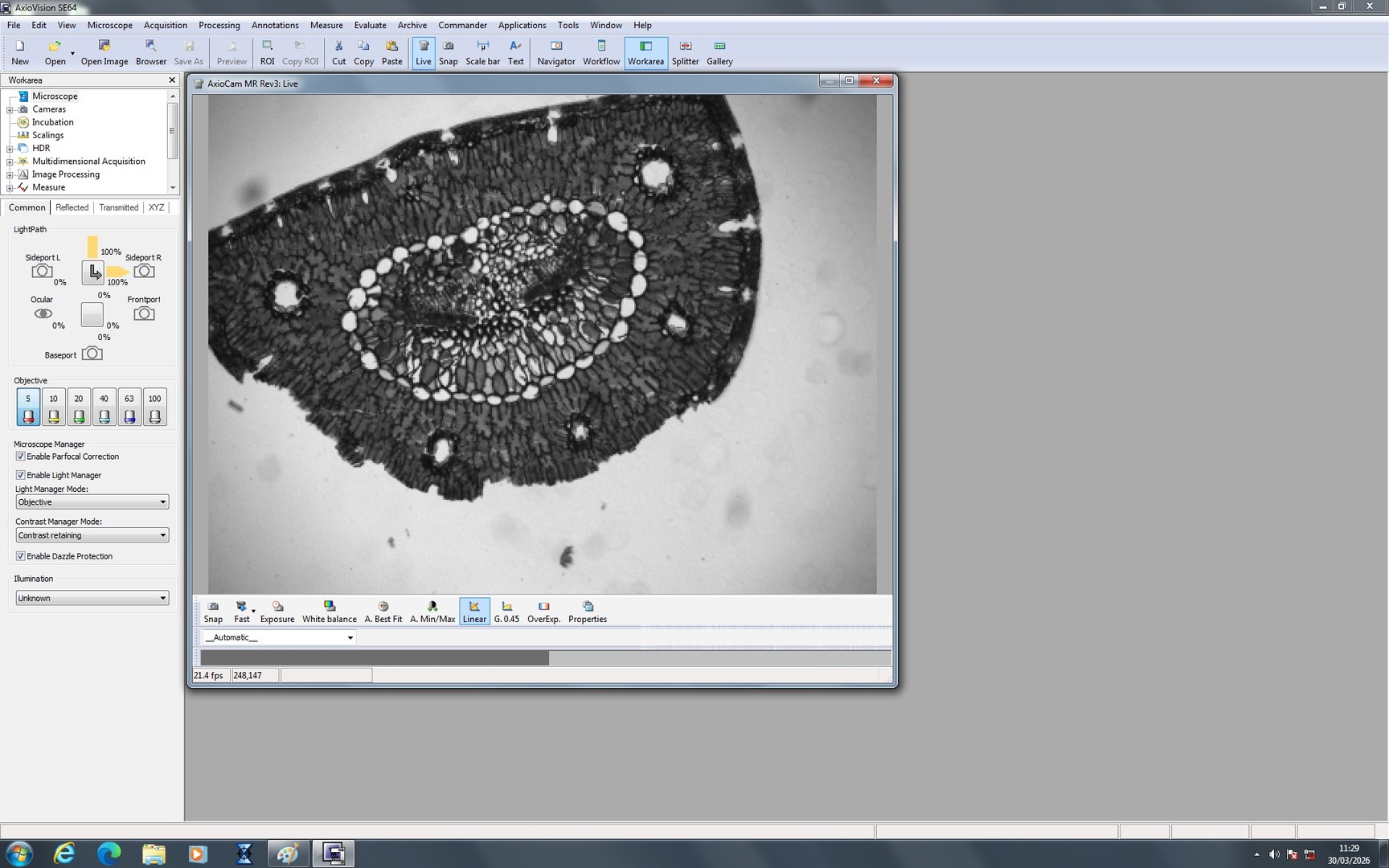Viewport: 1389px width, 868px height.
Task: Select the A. Best Fit display mode
Action: click(383, 611)
